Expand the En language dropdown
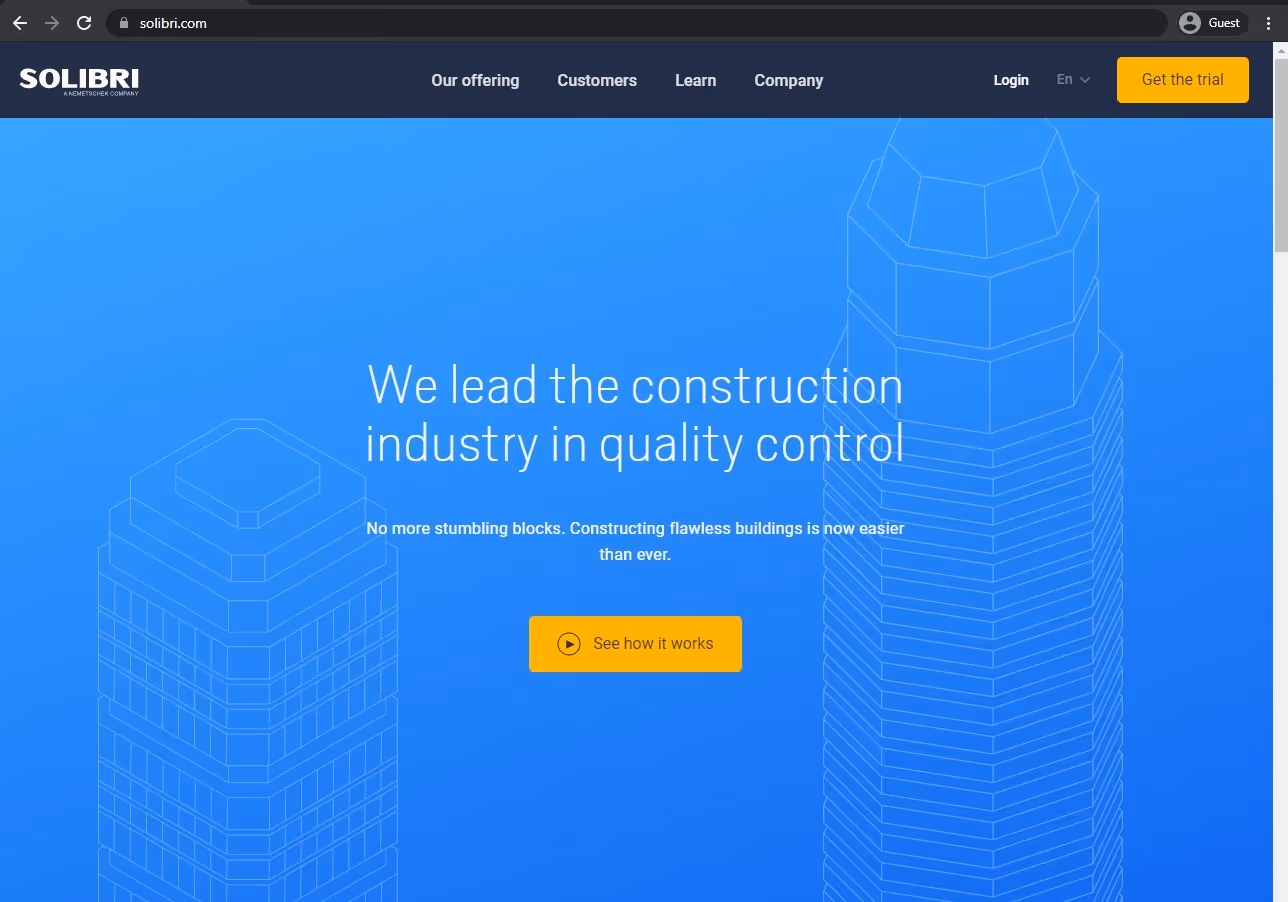 (x=1073, y=80)
